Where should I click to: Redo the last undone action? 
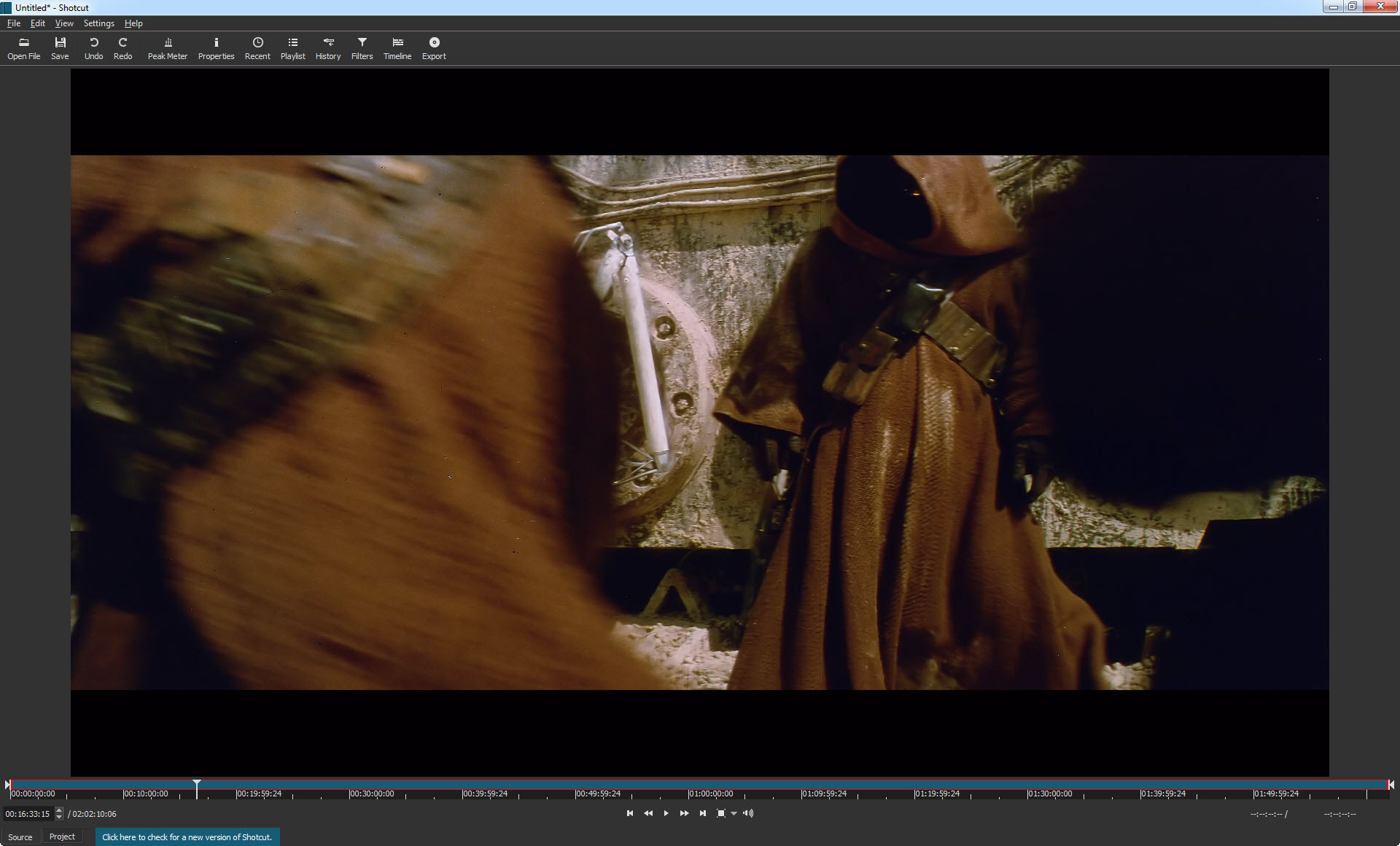coord(122,48)
